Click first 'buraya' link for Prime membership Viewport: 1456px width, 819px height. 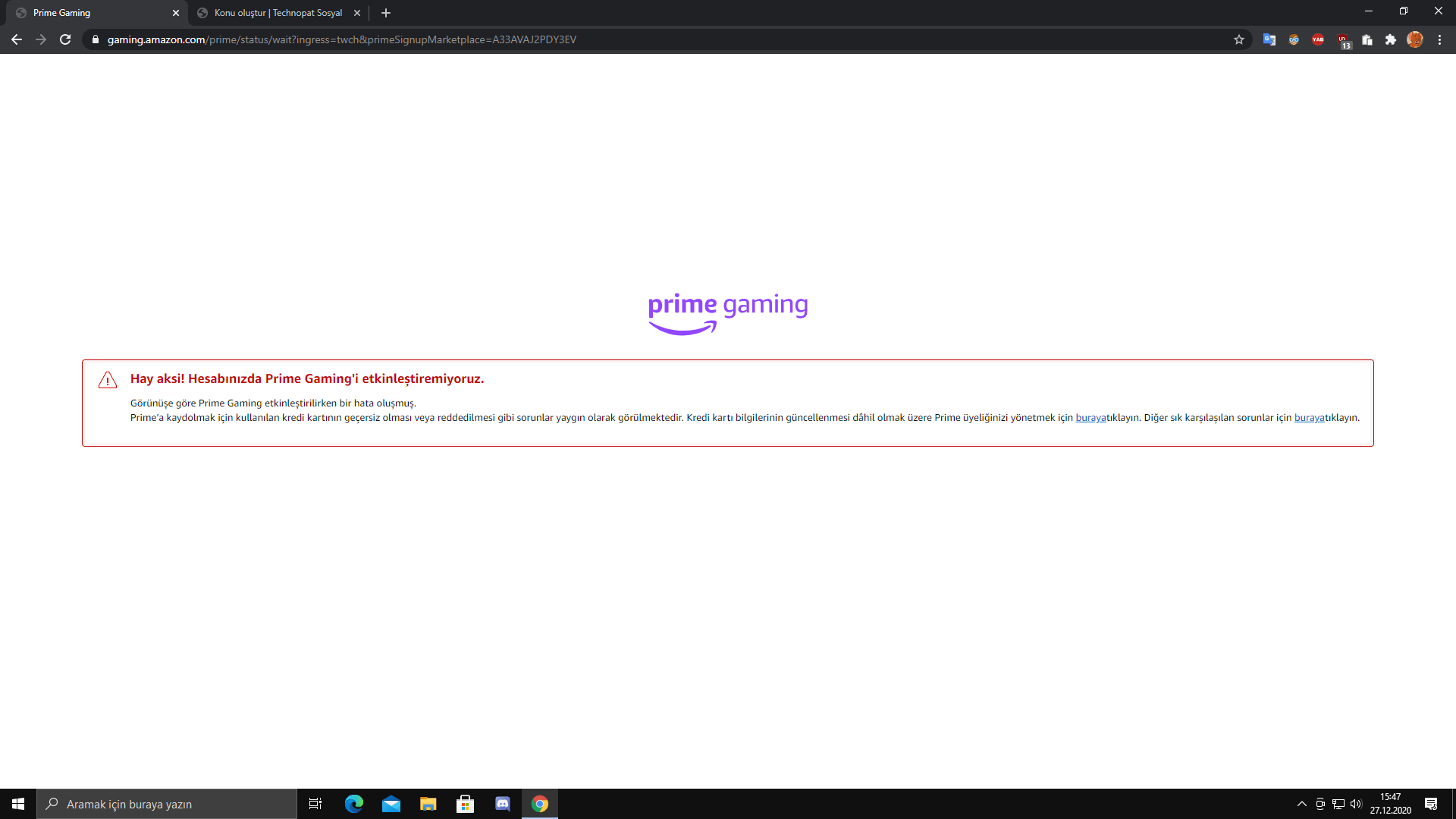tap(1090, 418)
